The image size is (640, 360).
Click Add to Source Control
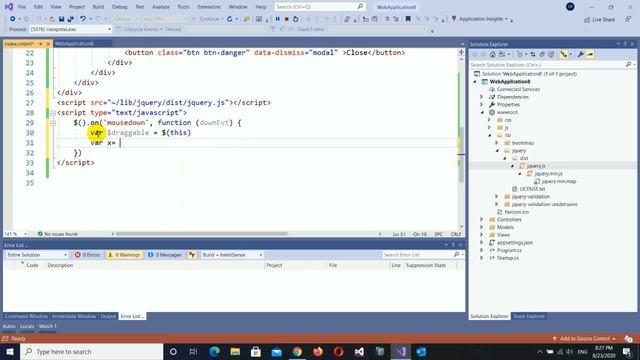584,339
